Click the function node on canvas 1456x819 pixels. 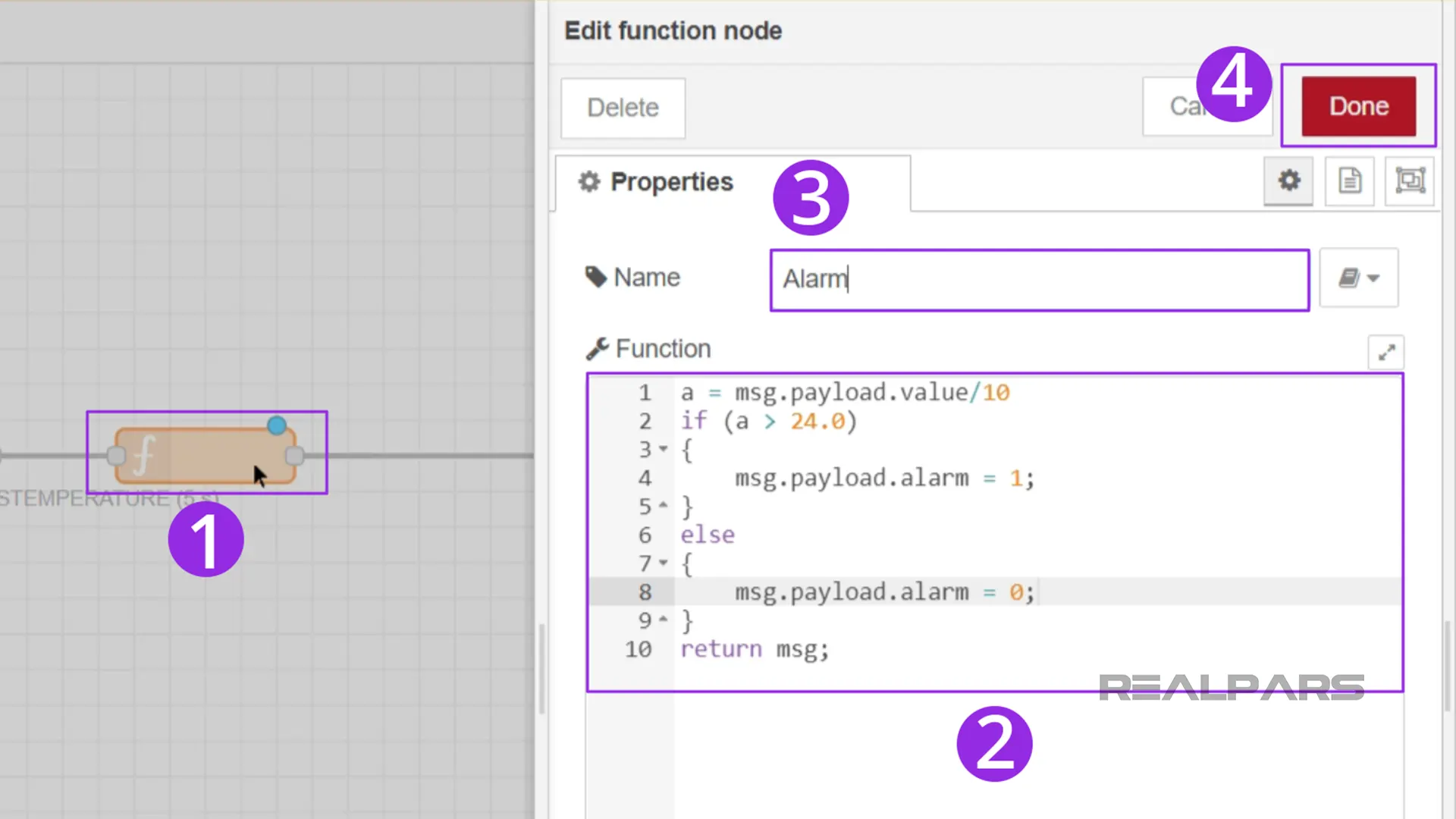[x=205, y=456]
